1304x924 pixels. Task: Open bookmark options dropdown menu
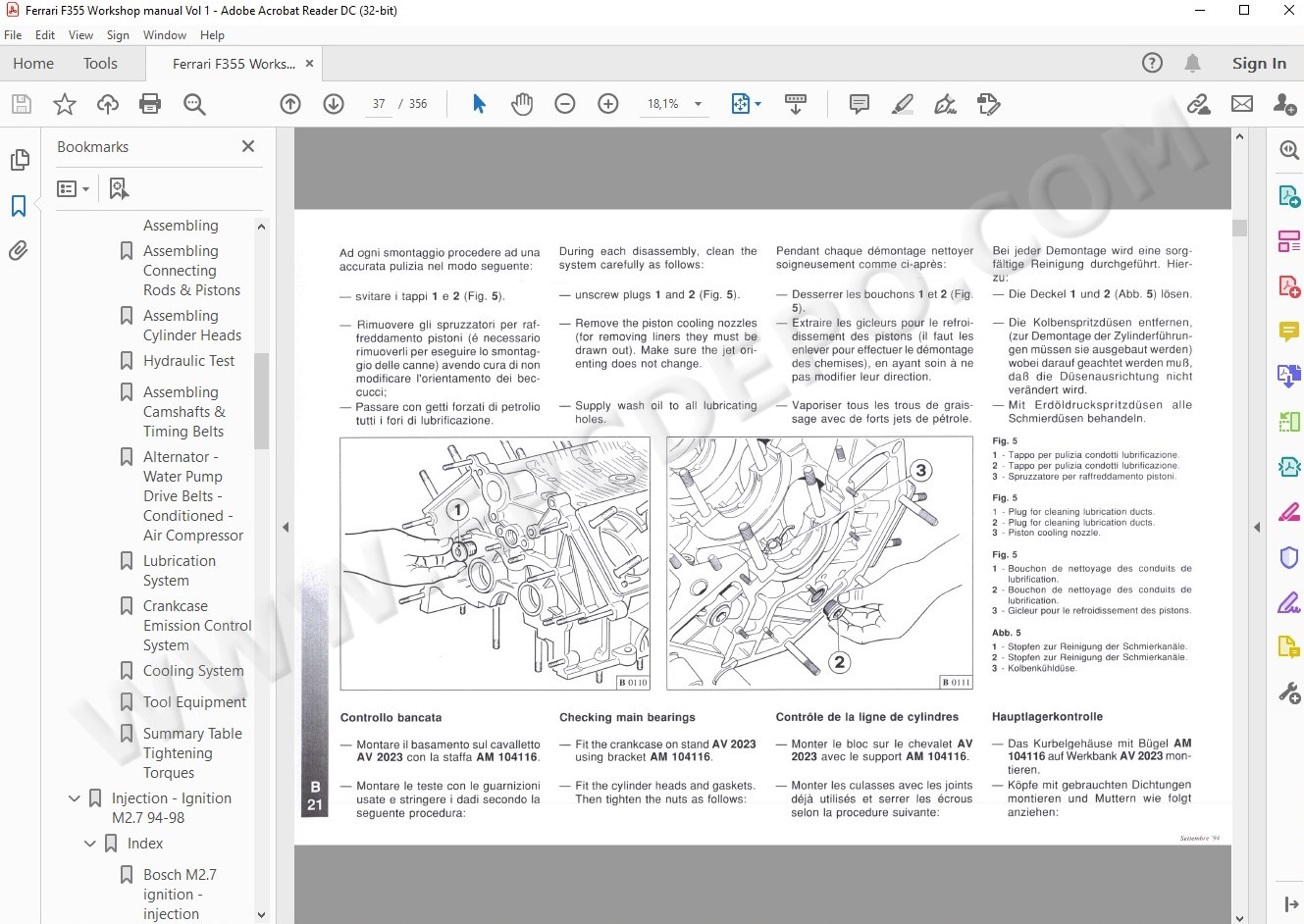click(74, 188)
